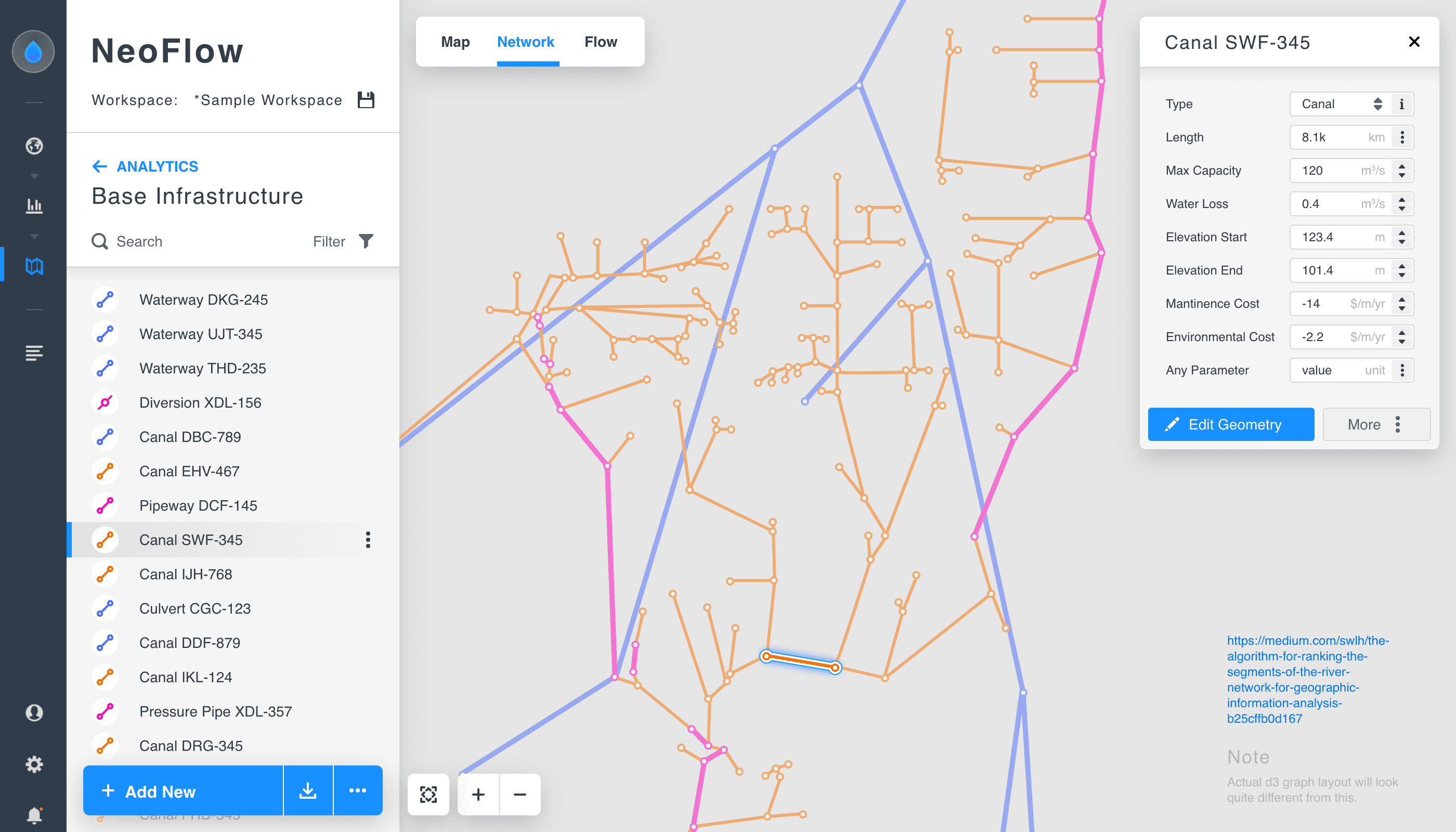Close the Canal SWF-345 panel
1456x832 pixels.
pyautogui.click(x=1414, y=42)
